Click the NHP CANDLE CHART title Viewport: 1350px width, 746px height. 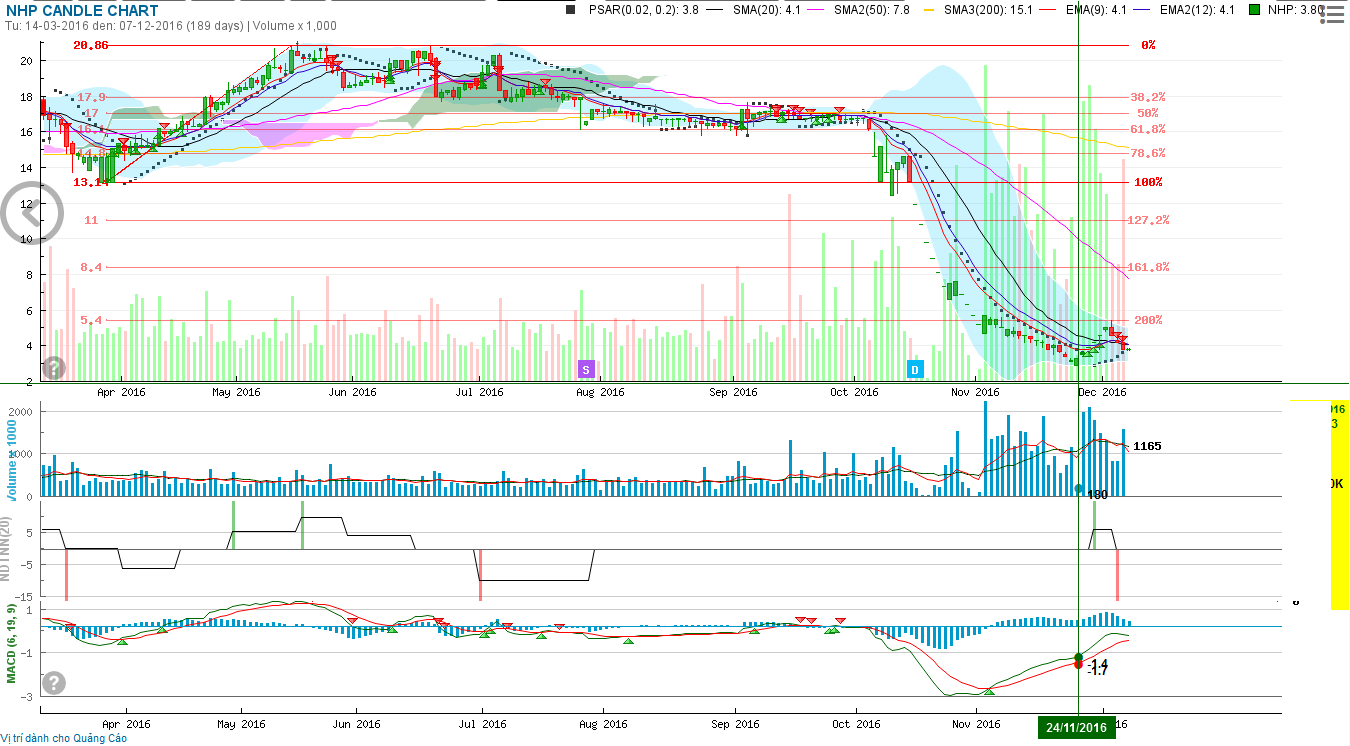82,11
